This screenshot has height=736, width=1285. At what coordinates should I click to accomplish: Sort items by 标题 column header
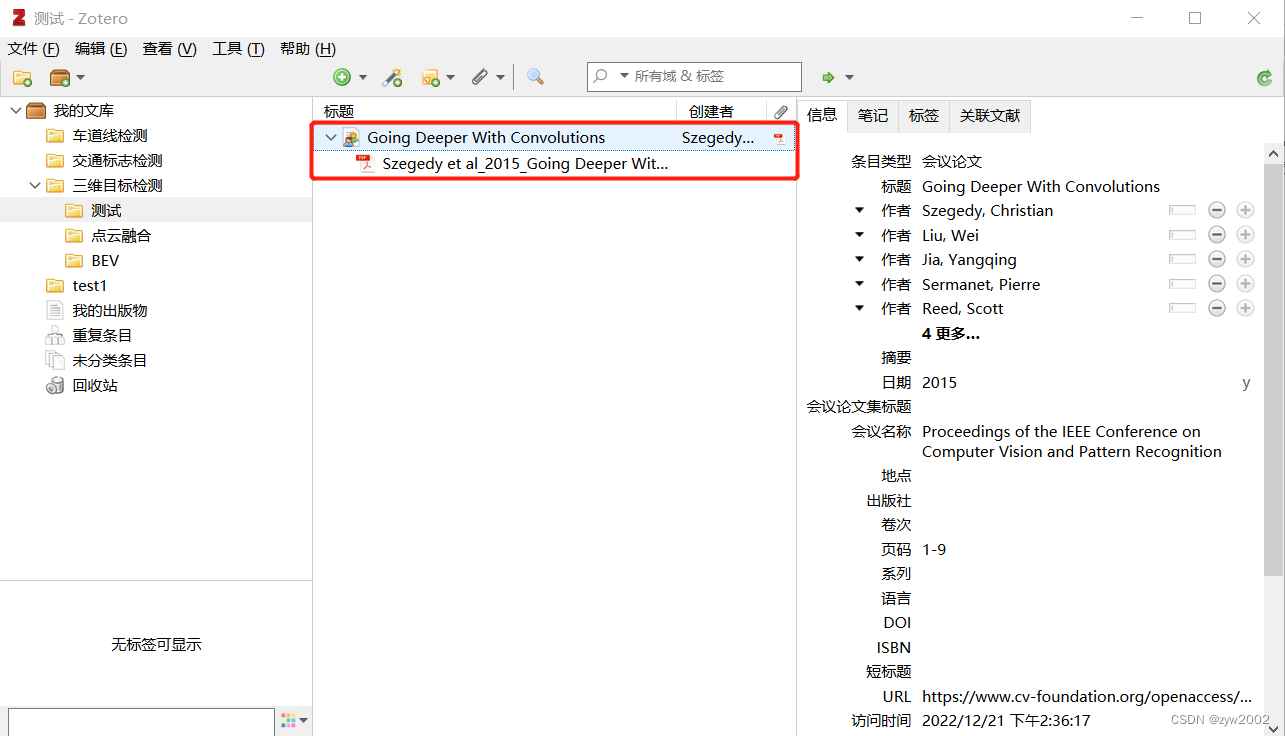click(496, 112)
